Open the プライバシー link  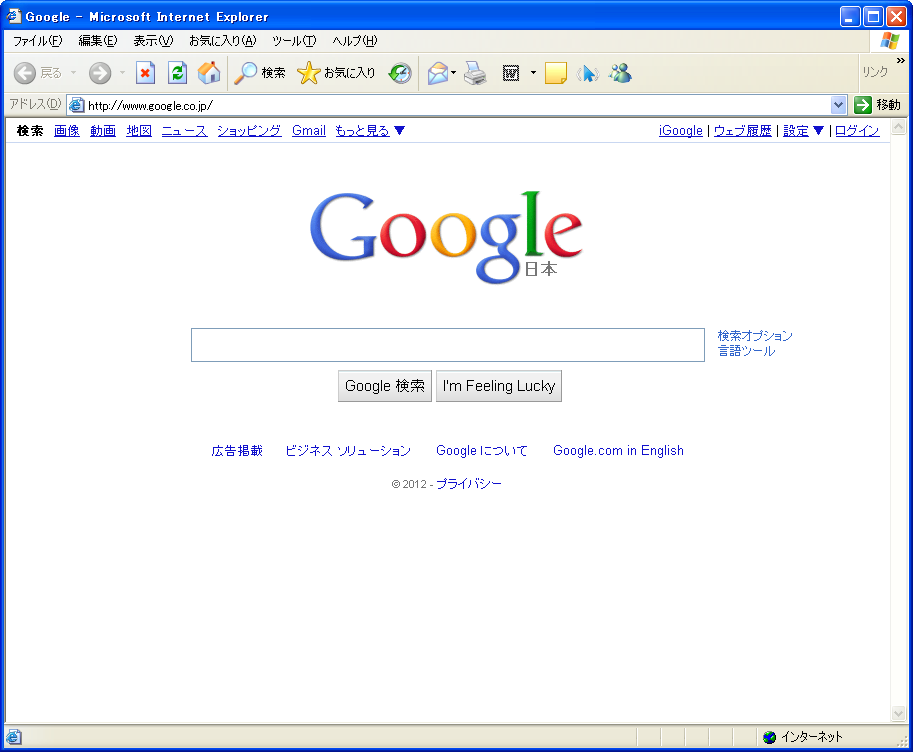pos(469,484)
